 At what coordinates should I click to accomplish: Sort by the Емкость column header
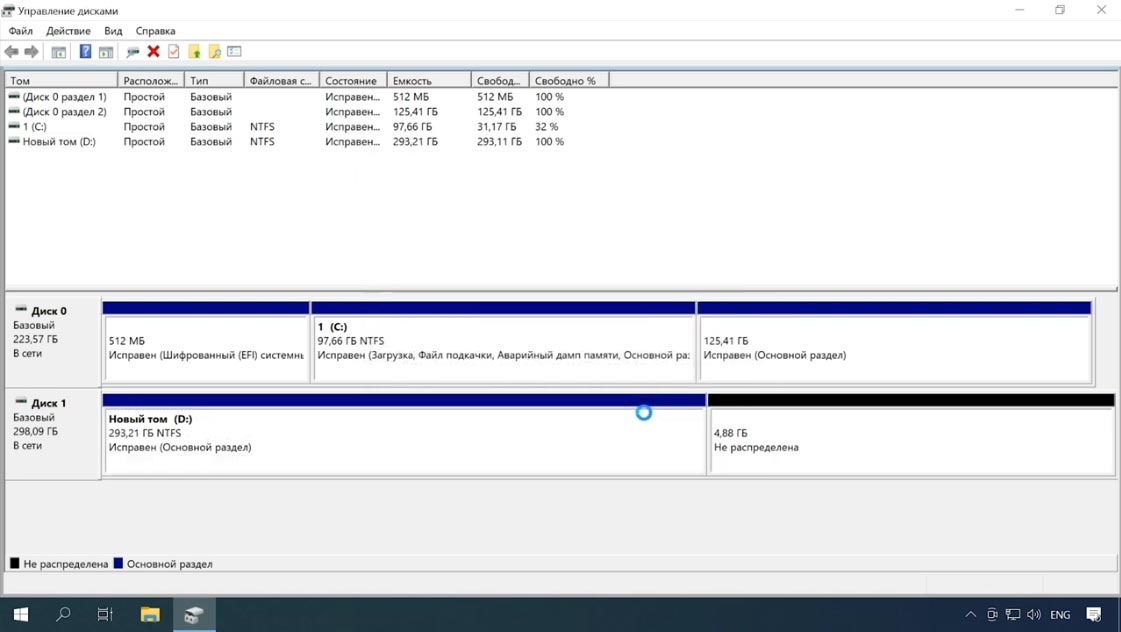pos(429,81)
